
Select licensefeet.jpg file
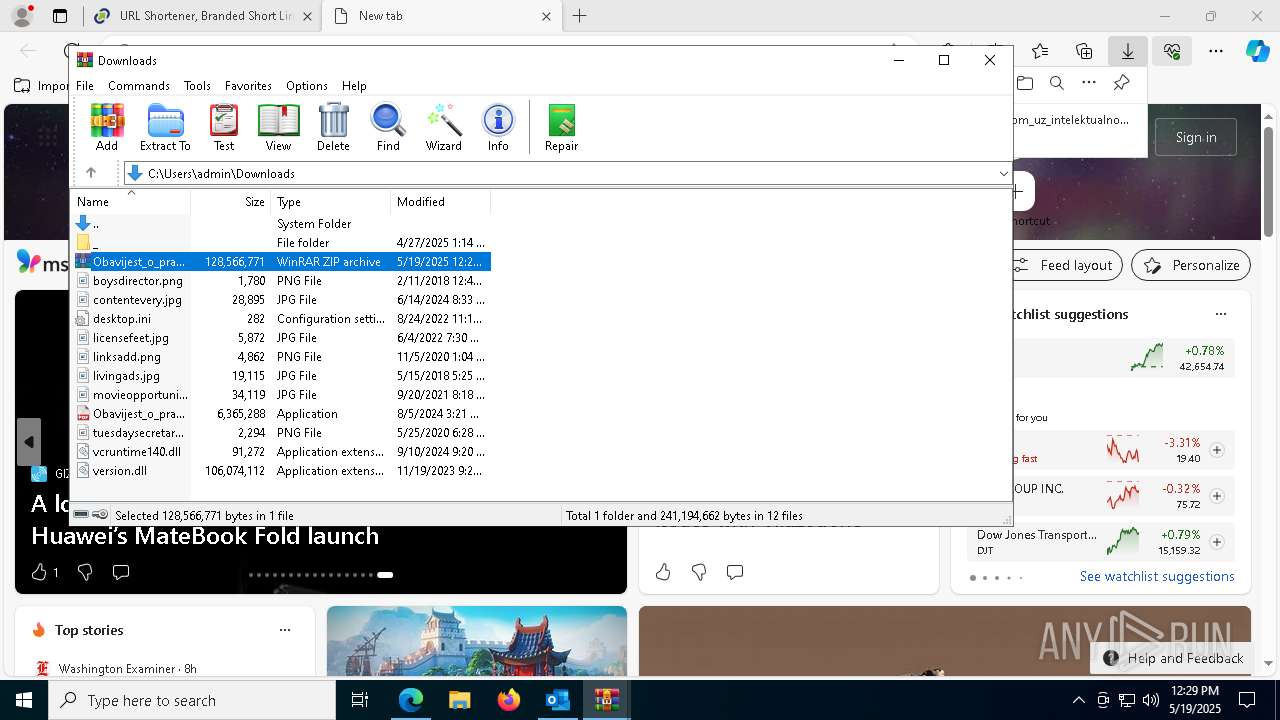[282, 338]
